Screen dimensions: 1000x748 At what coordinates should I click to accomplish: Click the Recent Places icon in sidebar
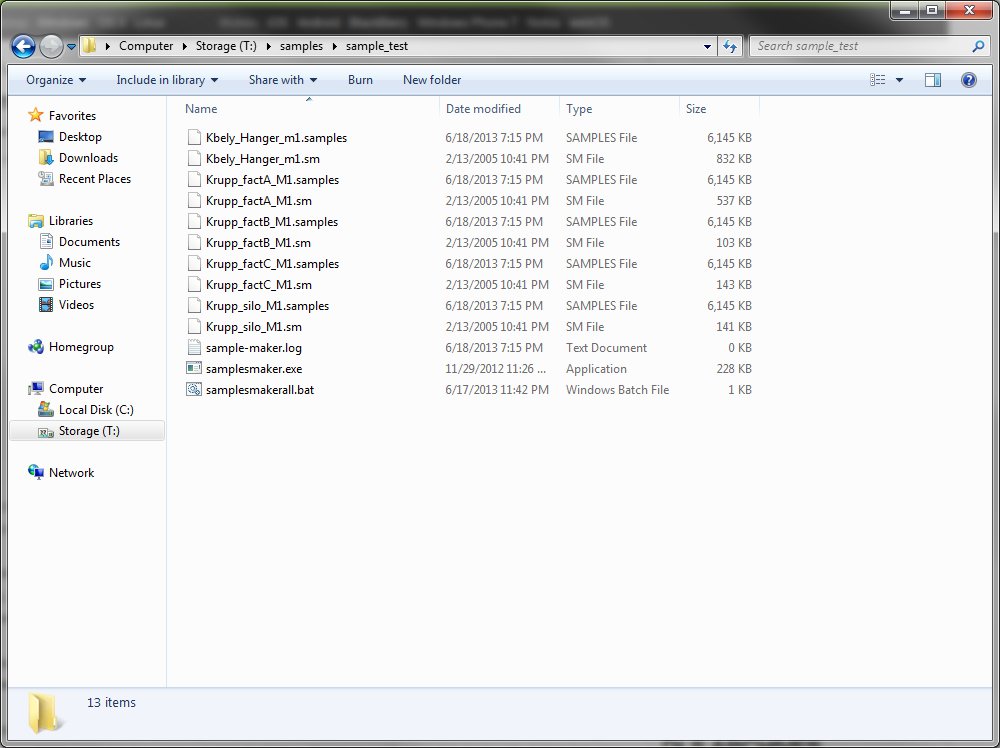(45, 179)
